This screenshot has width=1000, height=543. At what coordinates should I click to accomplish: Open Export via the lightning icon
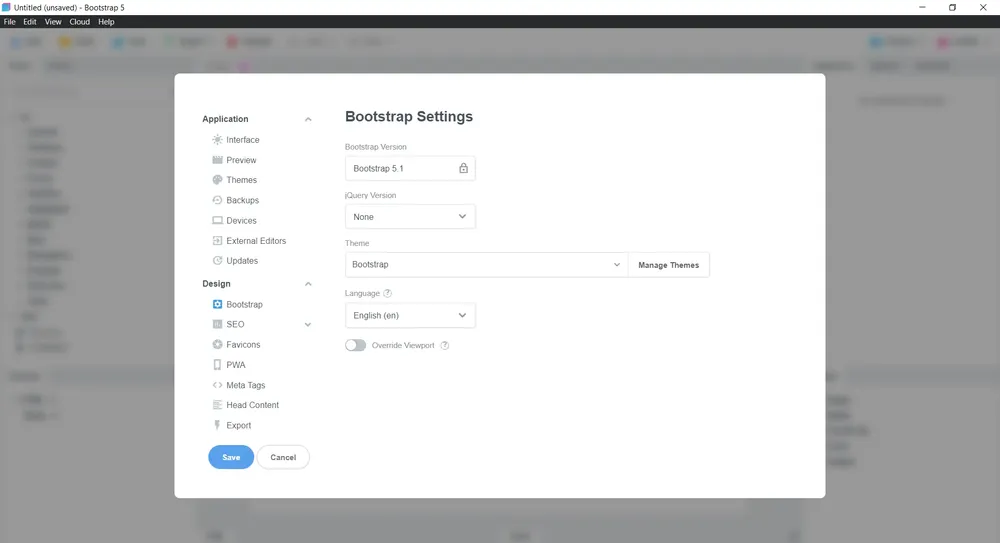tap(217, 426)
